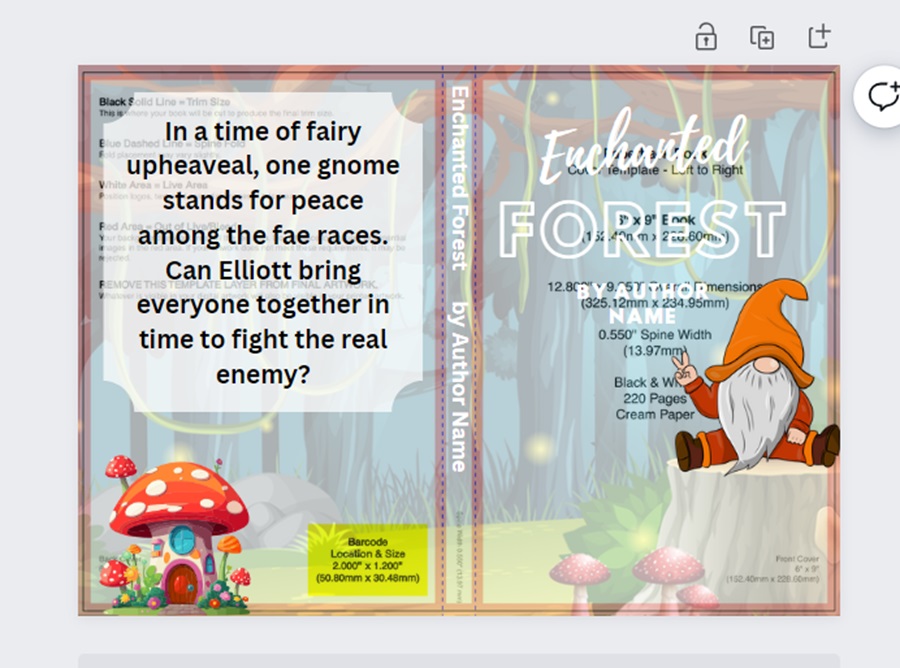
Task: Click the lock page icon
Action: [x=706, y=37]
